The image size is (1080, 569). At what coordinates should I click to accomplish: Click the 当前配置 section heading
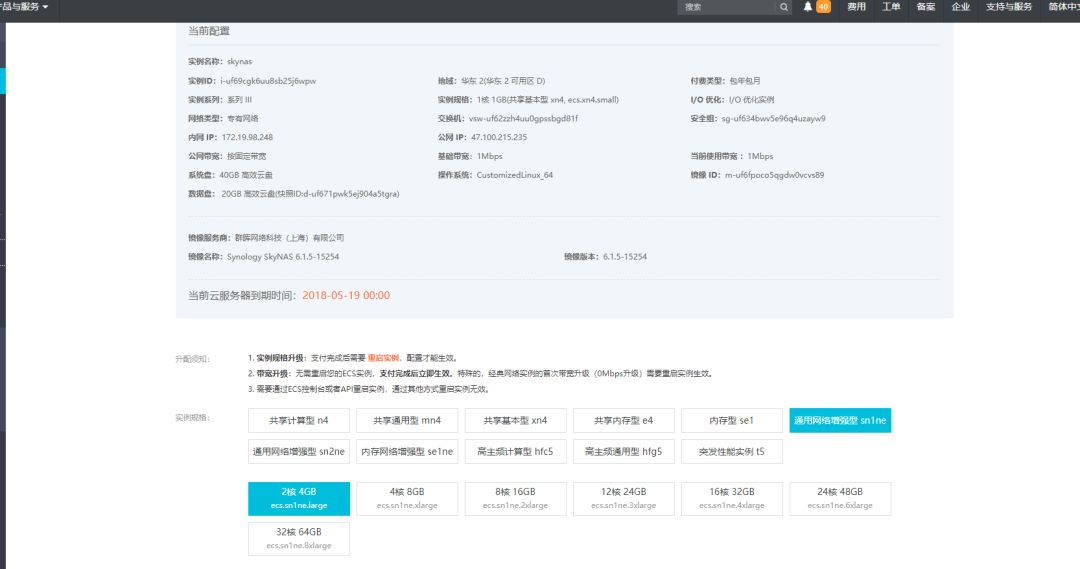pos(209,31)
